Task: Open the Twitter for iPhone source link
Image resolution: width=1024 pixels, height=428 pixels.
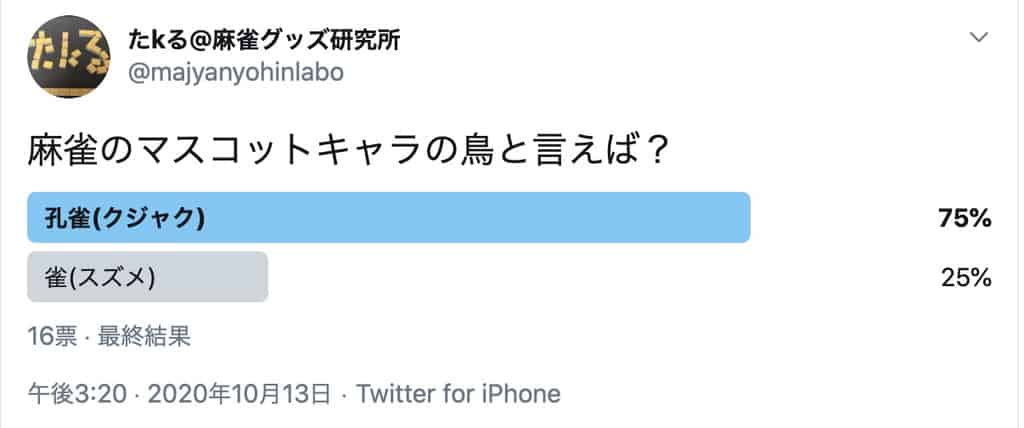Action: point(457,393)
